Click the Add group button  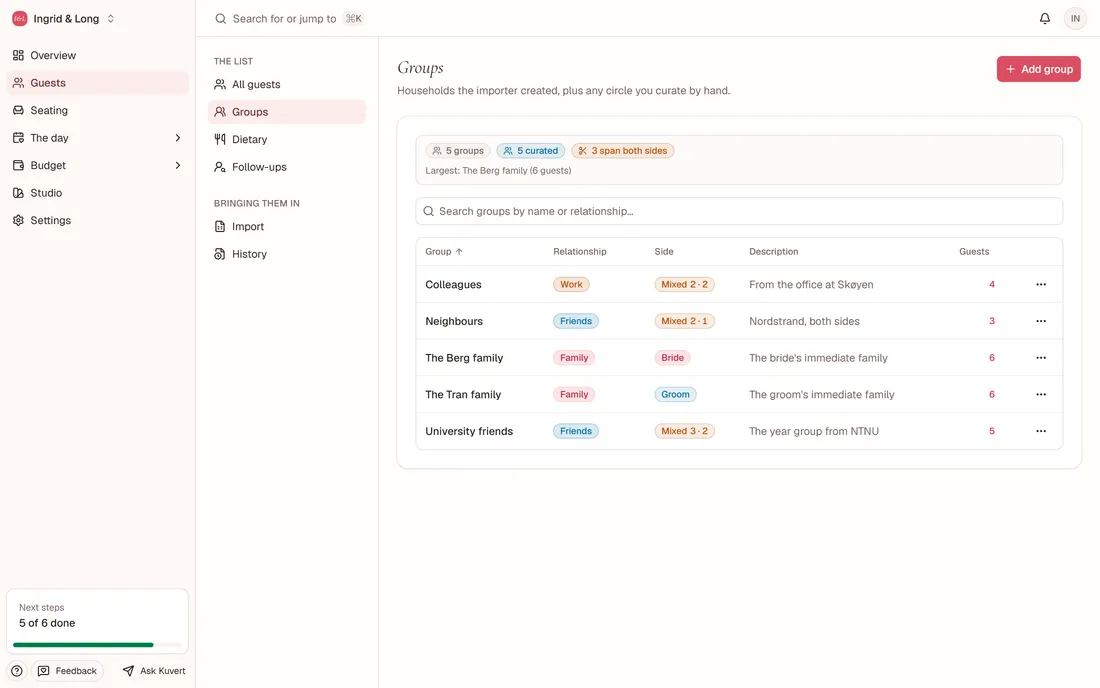(1038, 69)
